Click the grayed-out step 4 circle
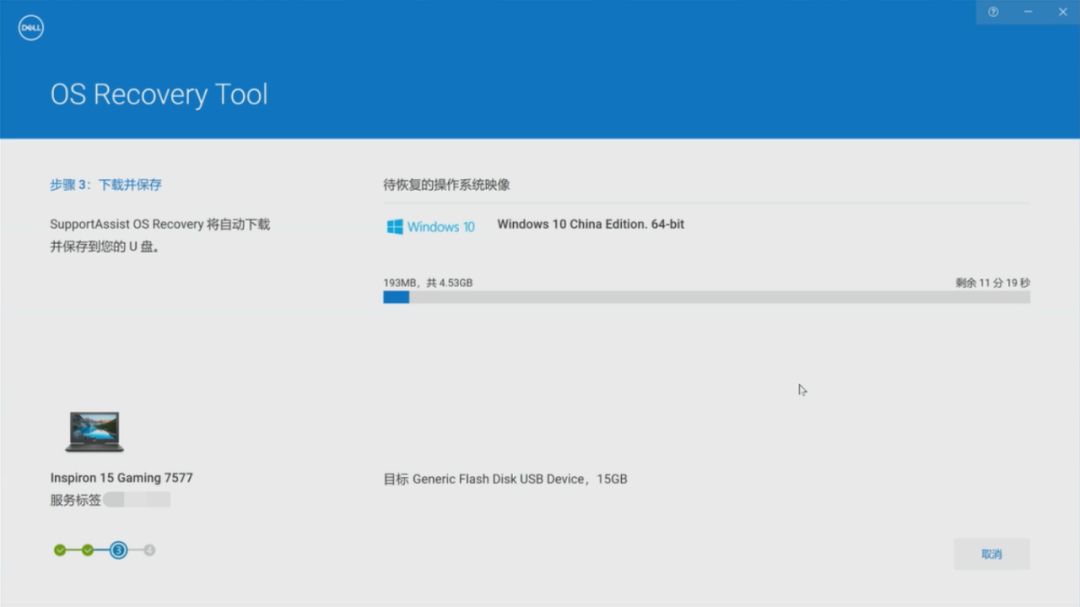 [x=149, y=549]
